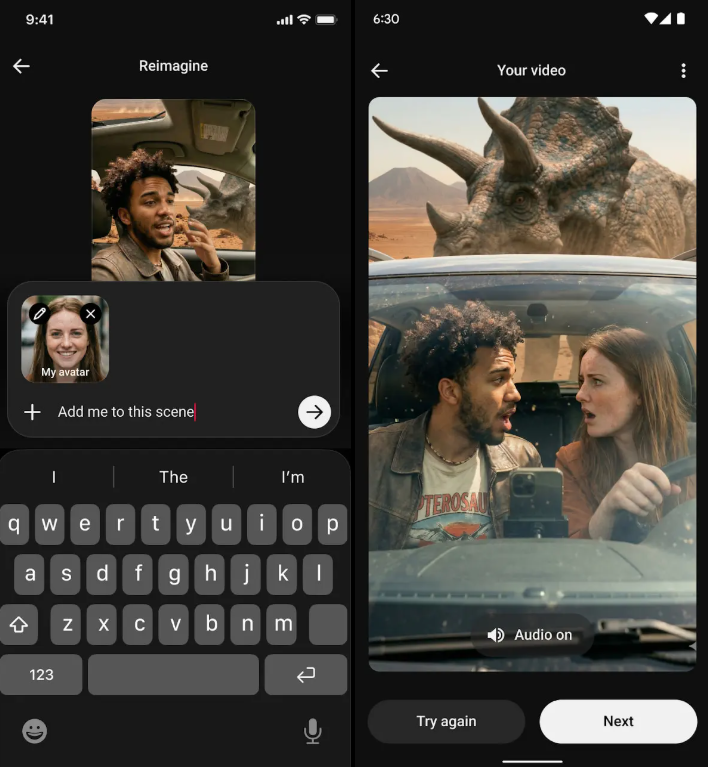Viewport: 708px width, 767px height.
Task: Open the emoji keyboard
Action: click(35, 731)
